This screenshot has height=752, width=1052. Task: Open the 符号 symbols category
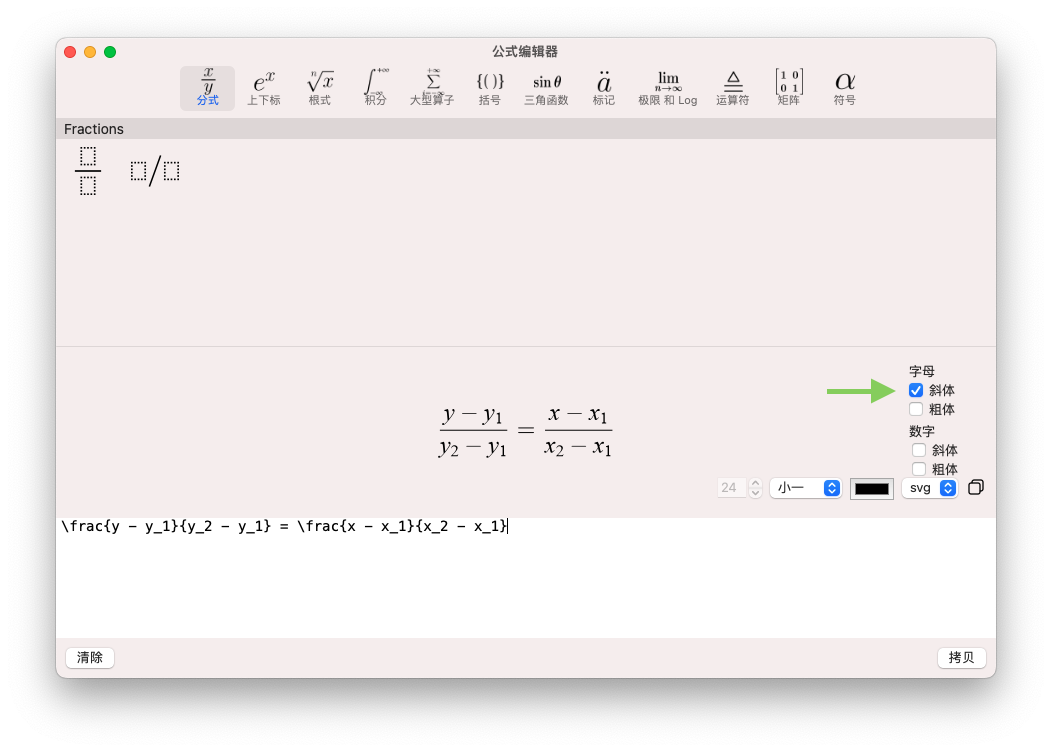point(845,88)
